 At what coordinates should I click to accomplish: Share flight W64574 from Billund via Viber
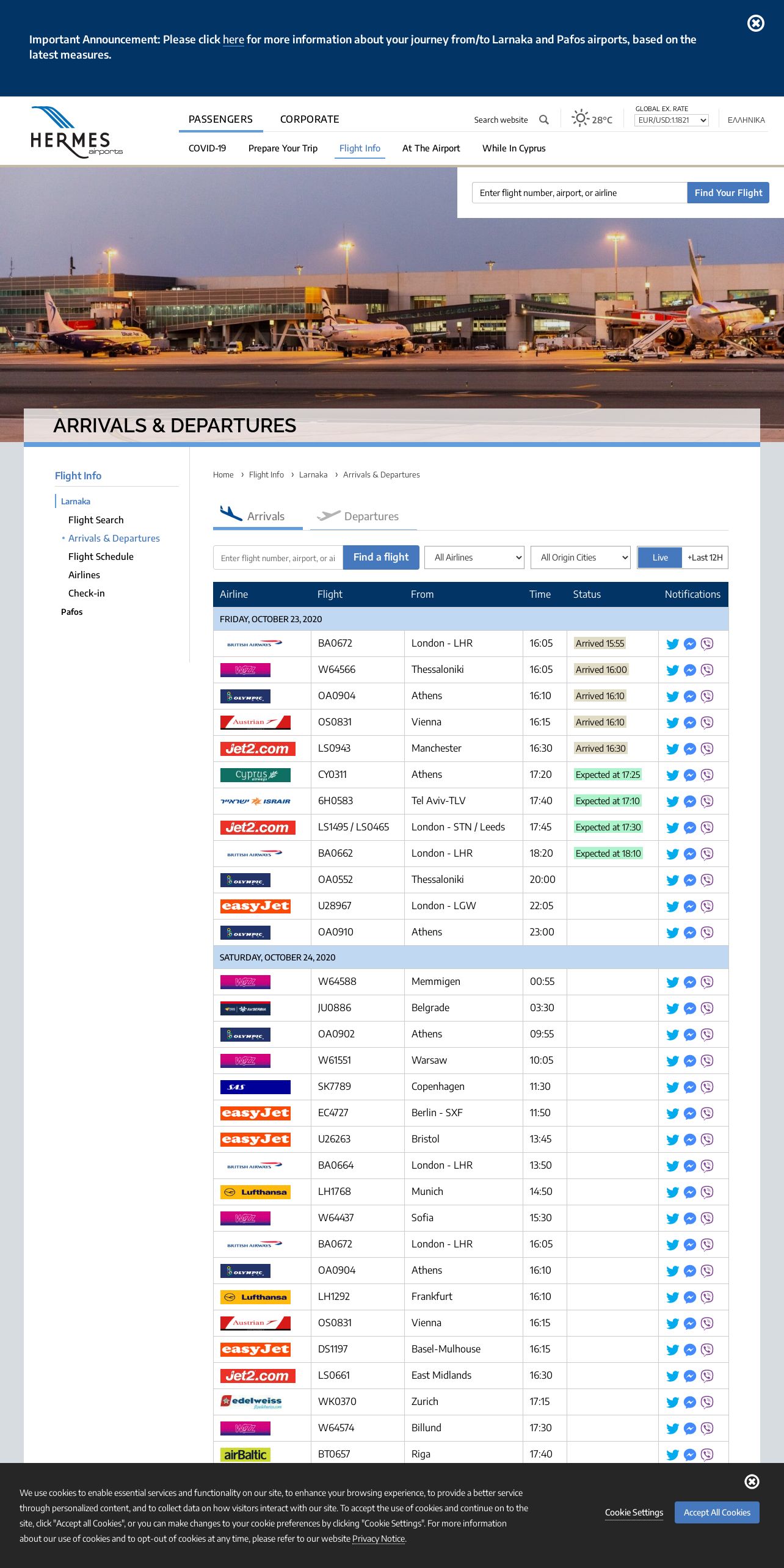[707, 1428]
